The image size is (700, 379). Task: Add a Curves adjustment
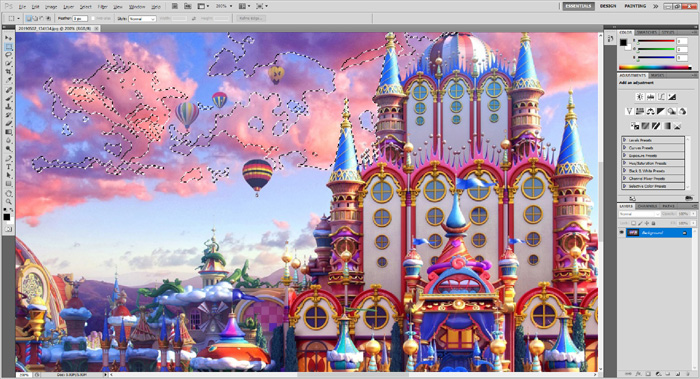tap(662, 96)
